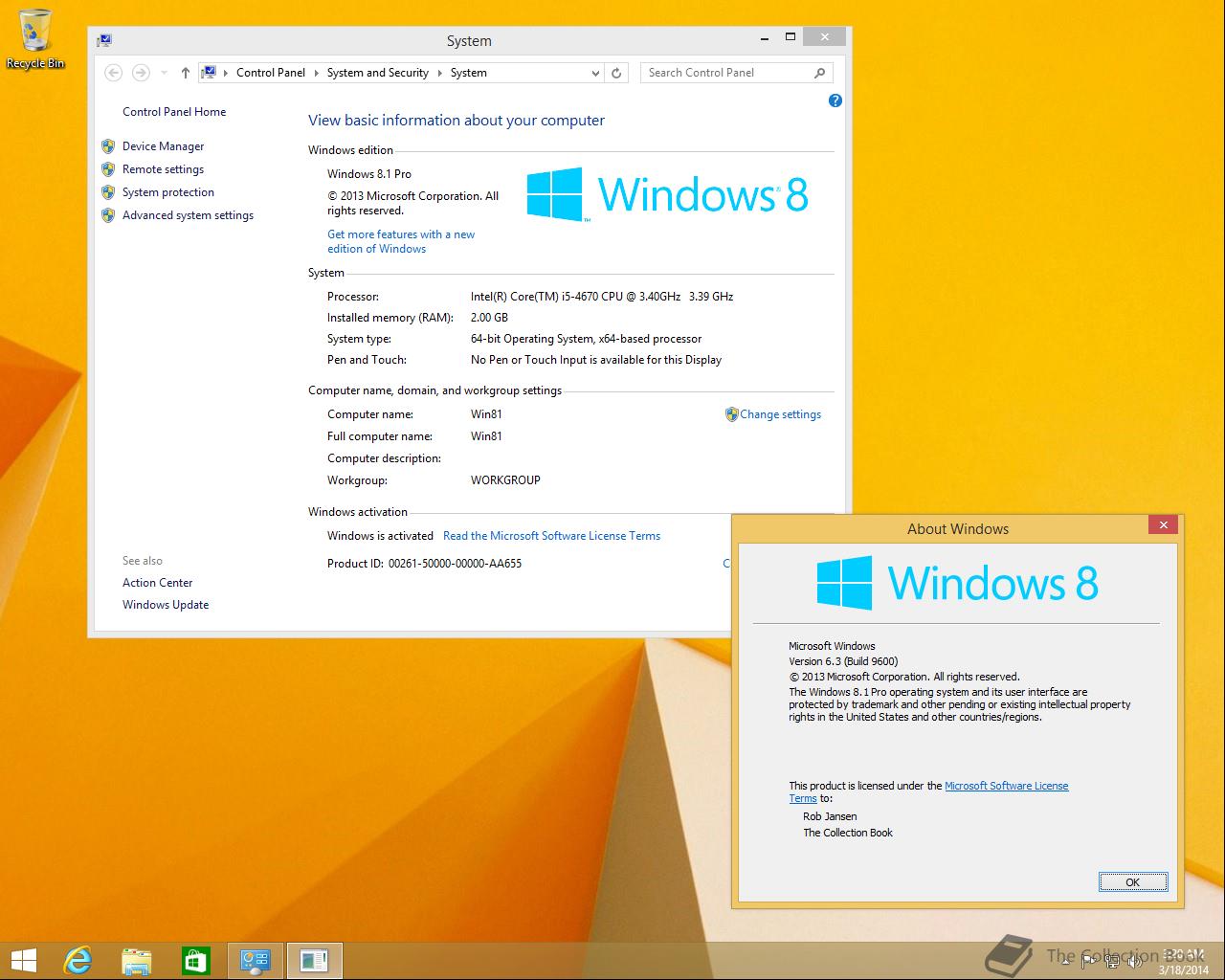Screen dimensions: 1225x980
Task: Click shield icon beside Device Manager
Action: pos(108,146)
